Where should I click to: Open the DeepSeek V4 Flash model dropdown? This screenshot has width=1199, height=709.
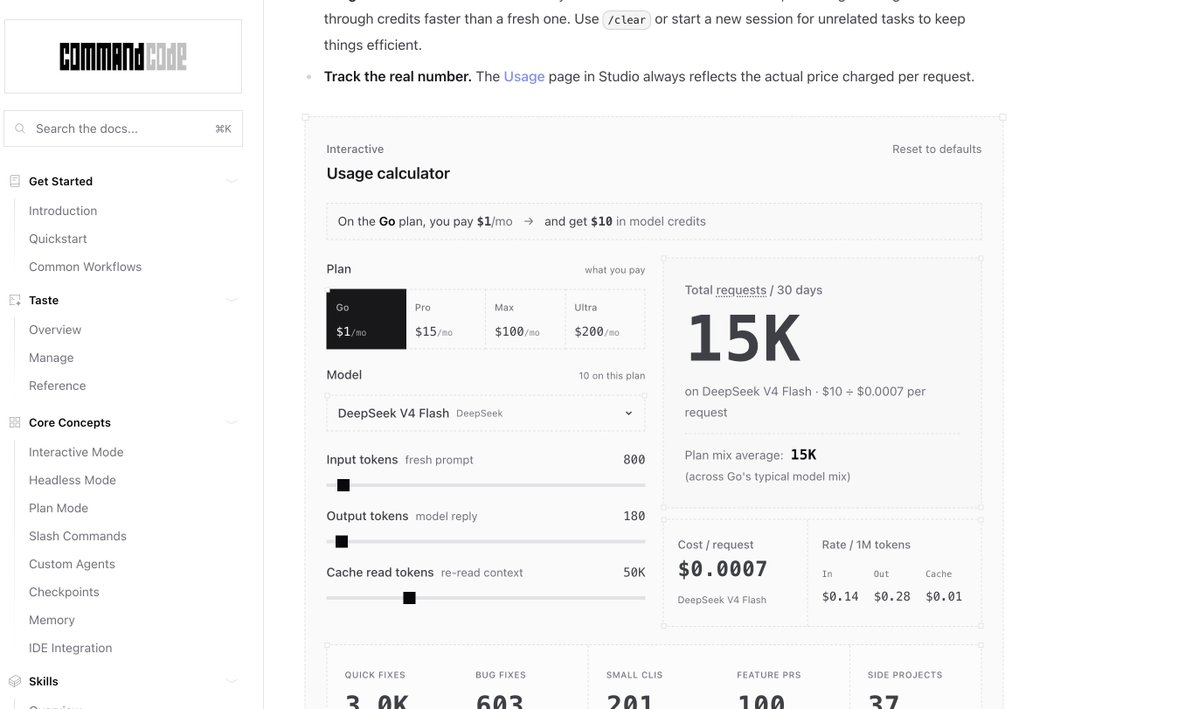(486, 413)
